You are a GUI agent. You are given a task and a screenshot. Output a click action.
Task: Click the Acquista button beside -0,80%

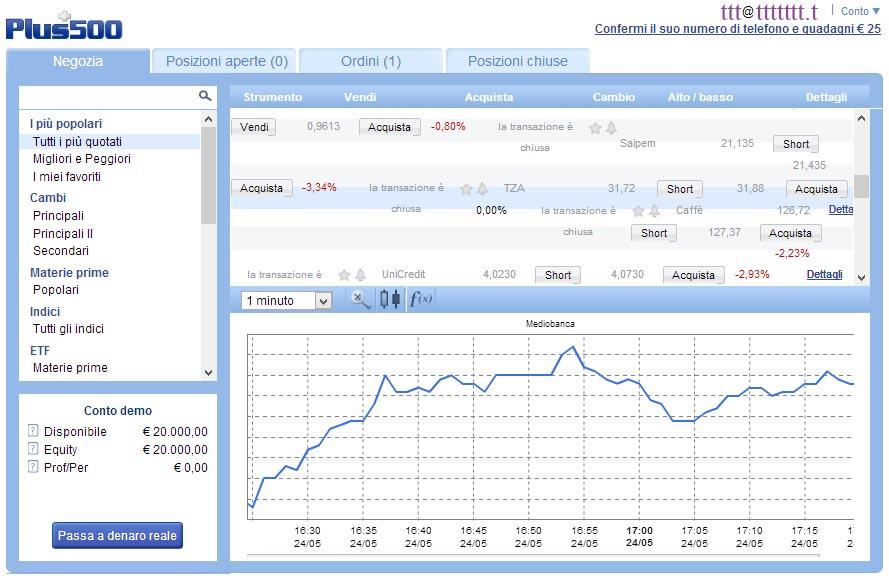tap(390, 127)
